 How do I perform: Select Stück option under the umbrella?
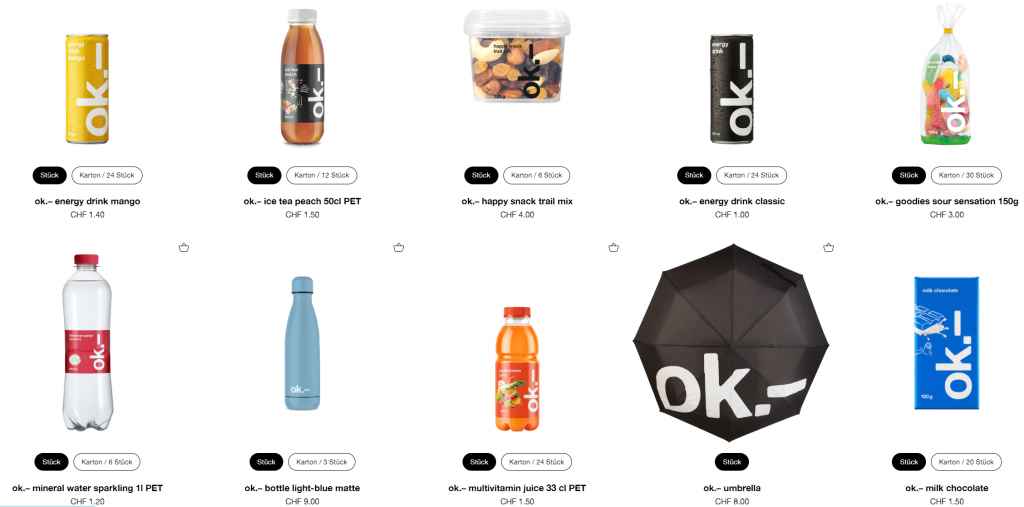732,462
